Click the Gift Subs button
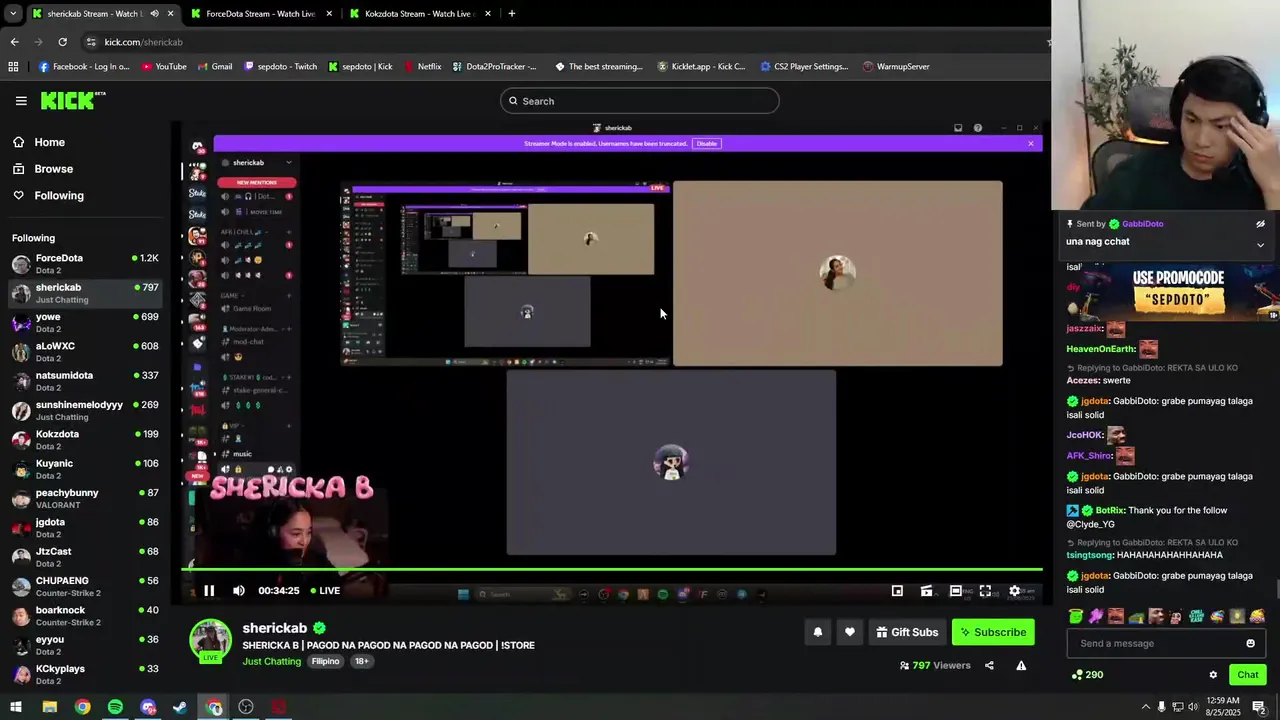The image size is (1280, 720). click(907, 632)
